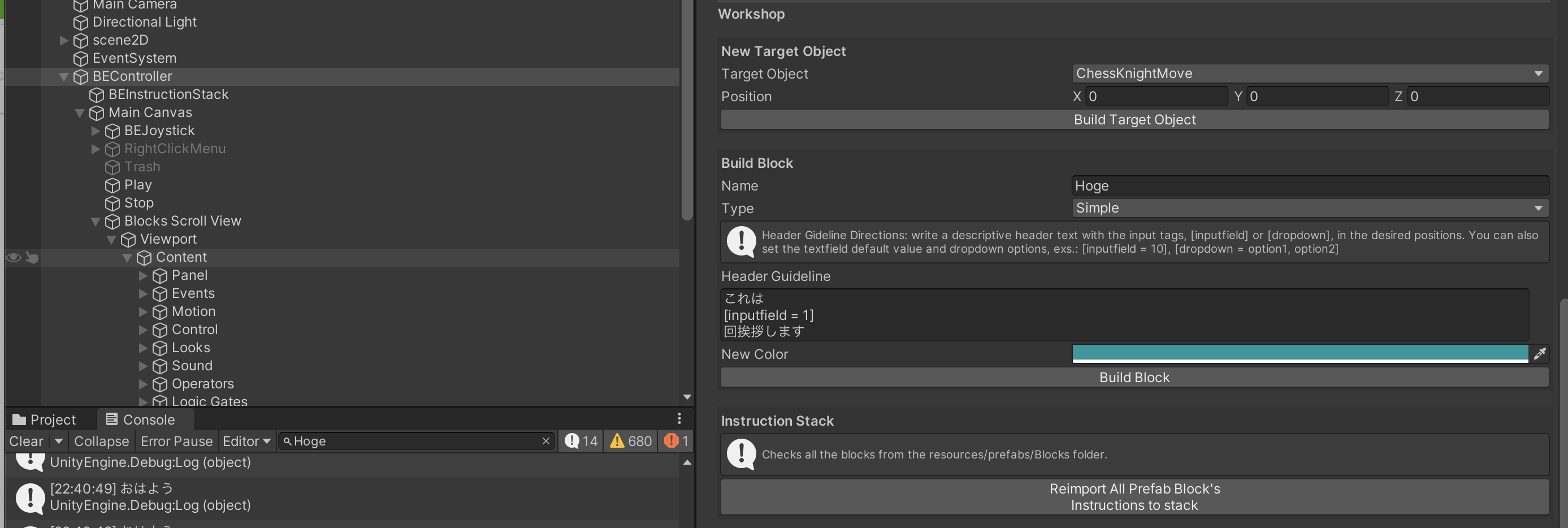The width and height of the screenshot is (1568, 528).
Task: Click the BEController cube icon
Action: 80,77
